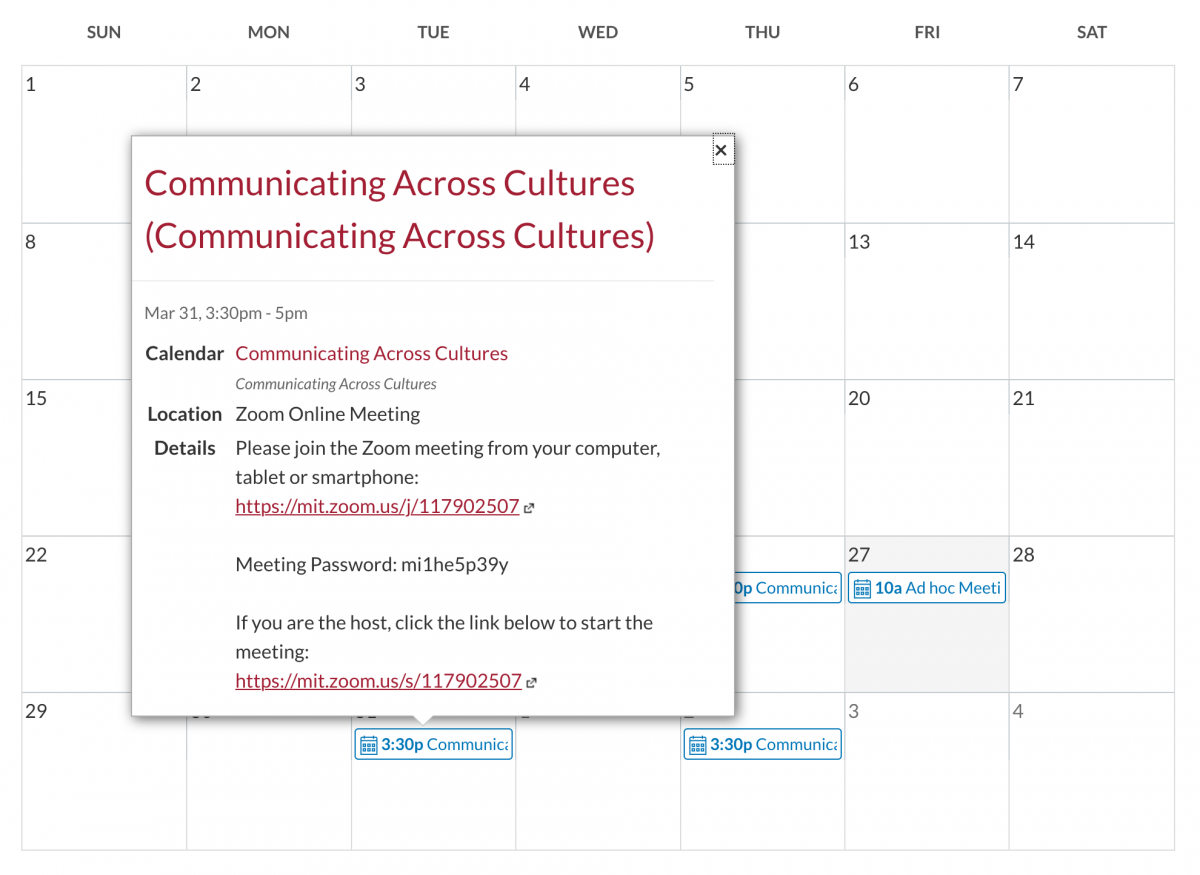This screenshot has height=875, width=1200.
Task: Close the event details popup
Action: (x=721, y=150)
